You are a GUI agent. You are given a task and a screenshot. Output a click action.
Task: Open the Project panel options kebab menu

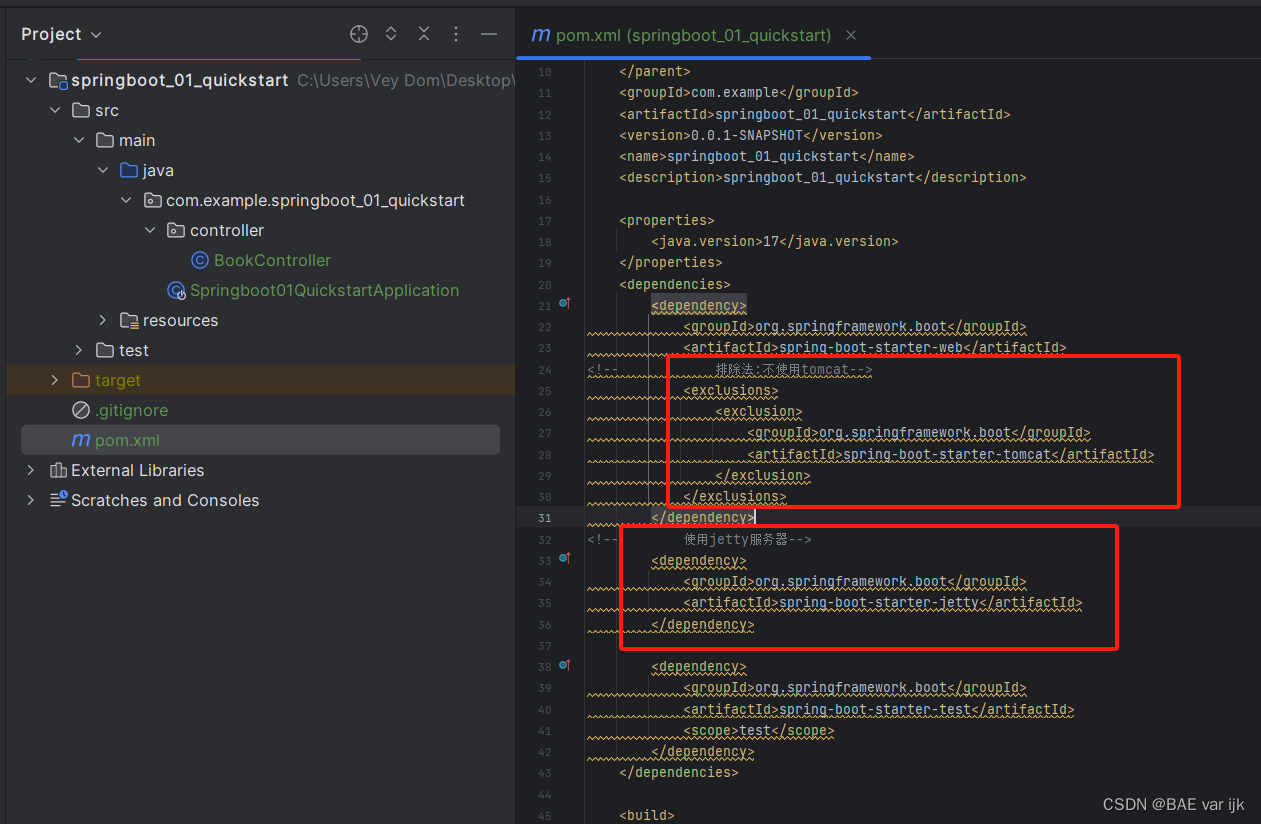pos(455,33)
